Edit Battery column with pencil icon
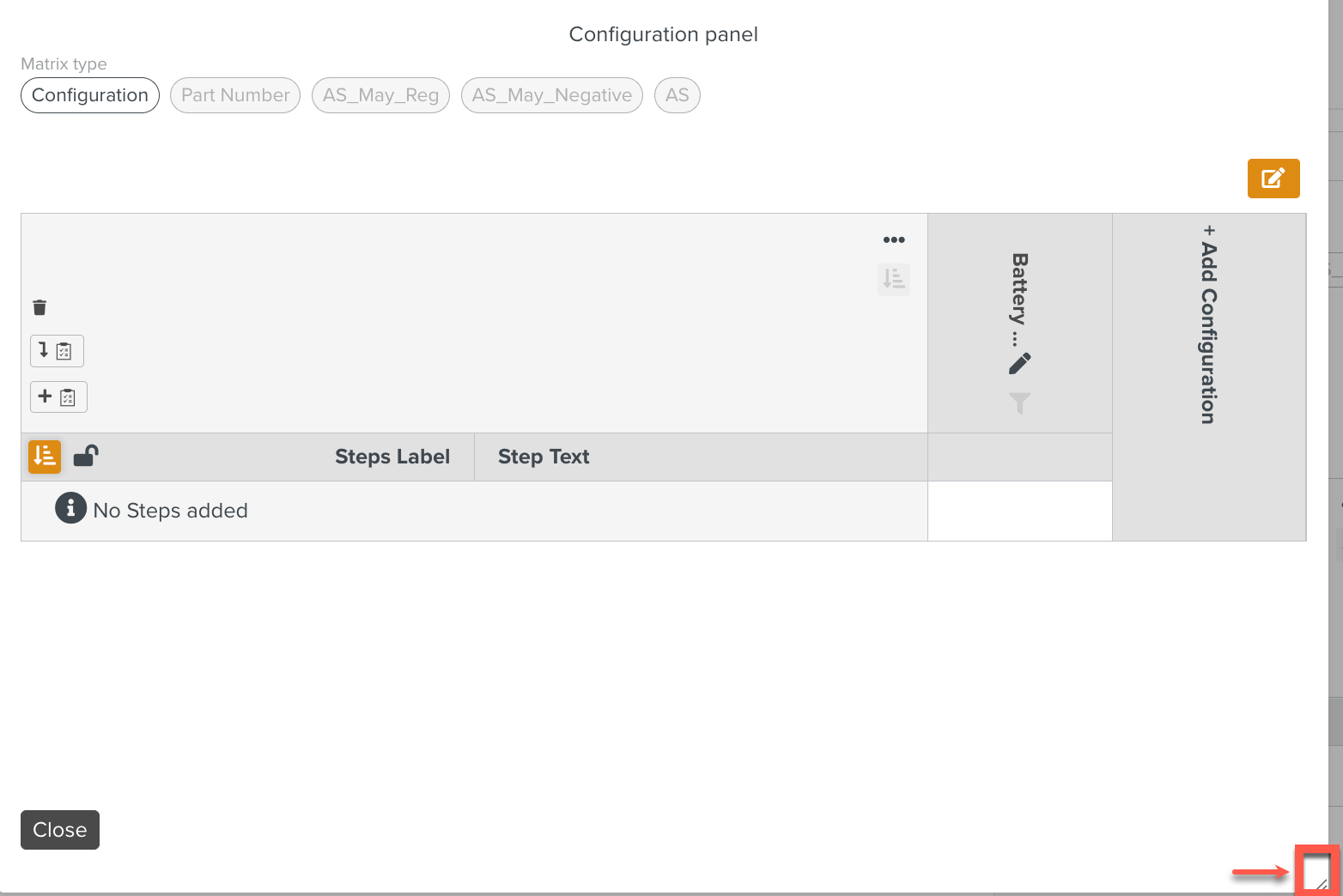 coord(1019,364)
